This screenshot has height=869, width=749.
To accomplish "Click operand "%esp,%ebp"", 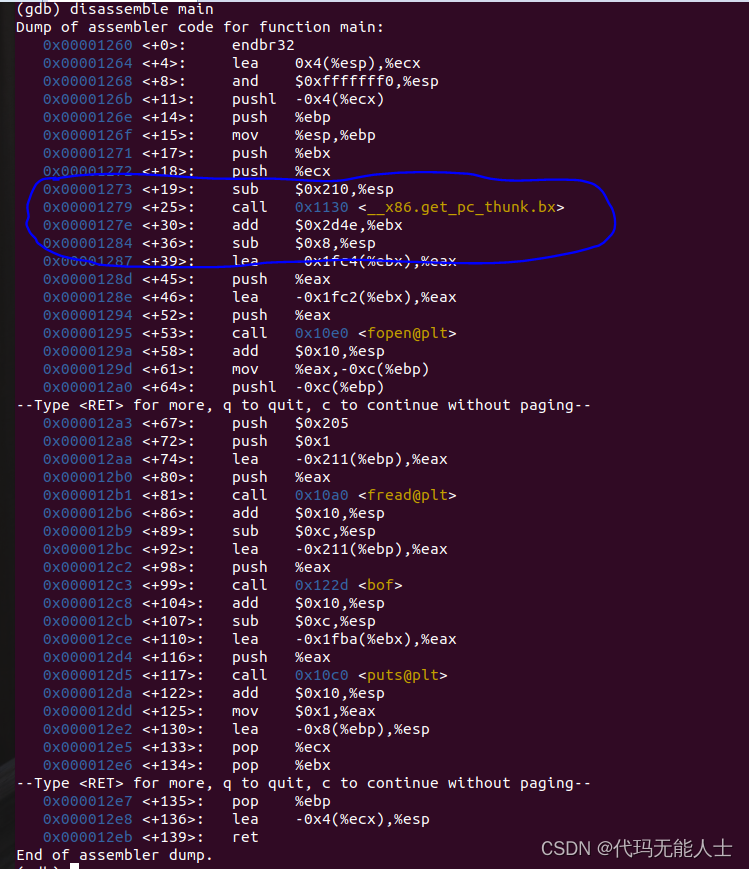I will pyautogui.click(x=335, y=135).
